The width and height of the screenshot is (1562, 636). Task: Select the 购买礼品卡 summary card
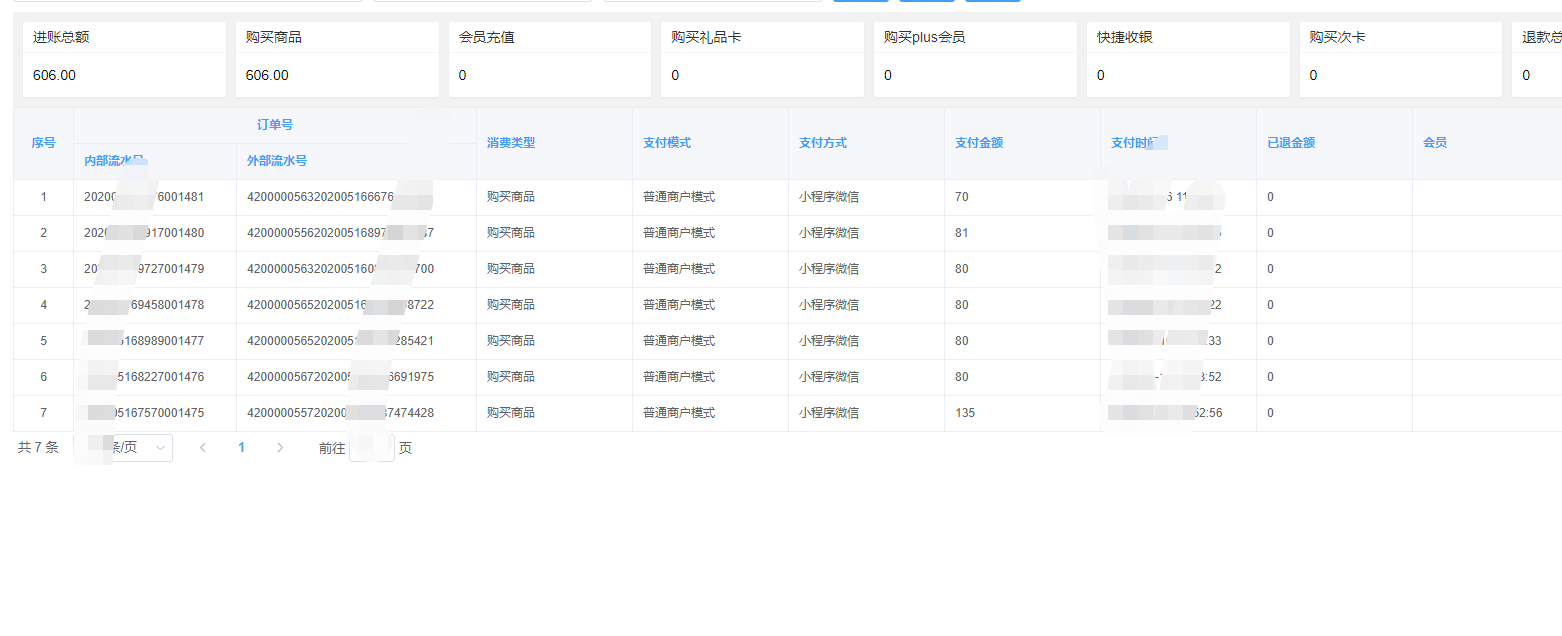pyautogui.click(x=762, y=59)
